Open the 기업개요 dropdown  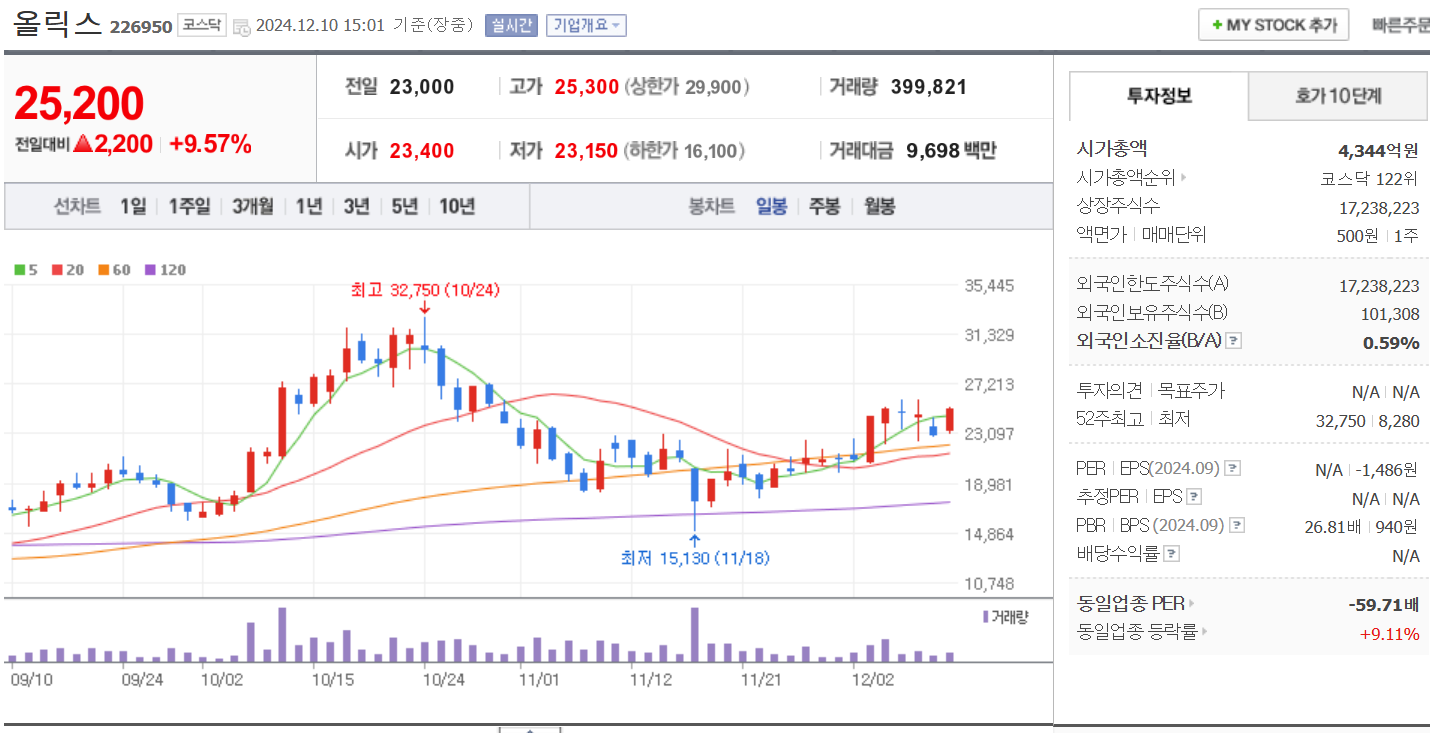[588, 25]
